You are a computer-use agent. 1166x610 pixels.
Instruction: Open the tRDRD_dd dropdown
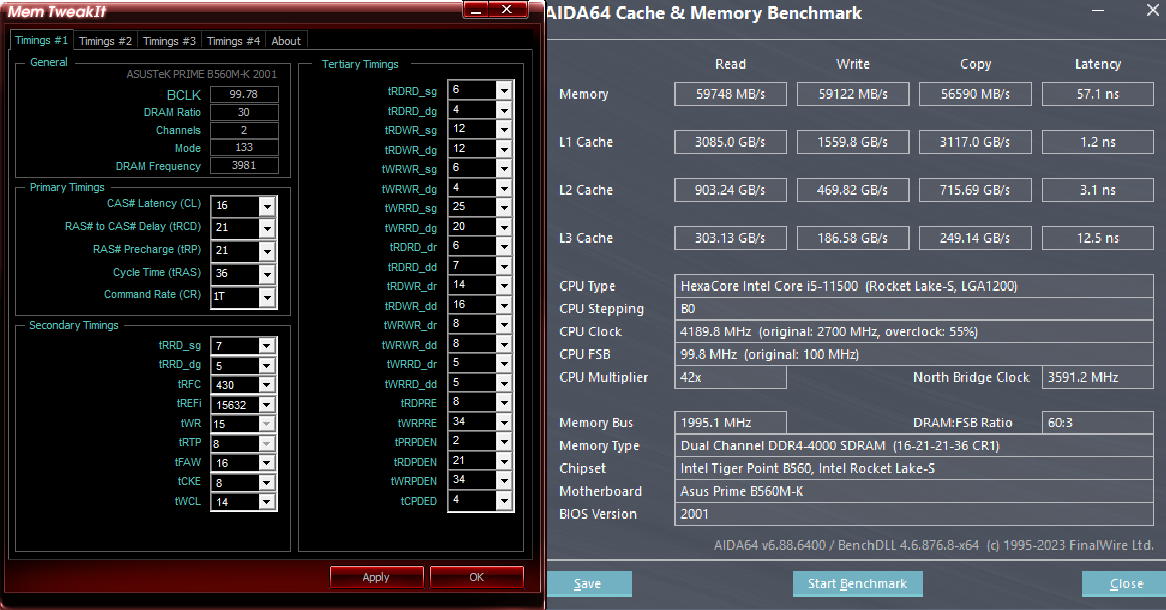click(x=504, y=266)
